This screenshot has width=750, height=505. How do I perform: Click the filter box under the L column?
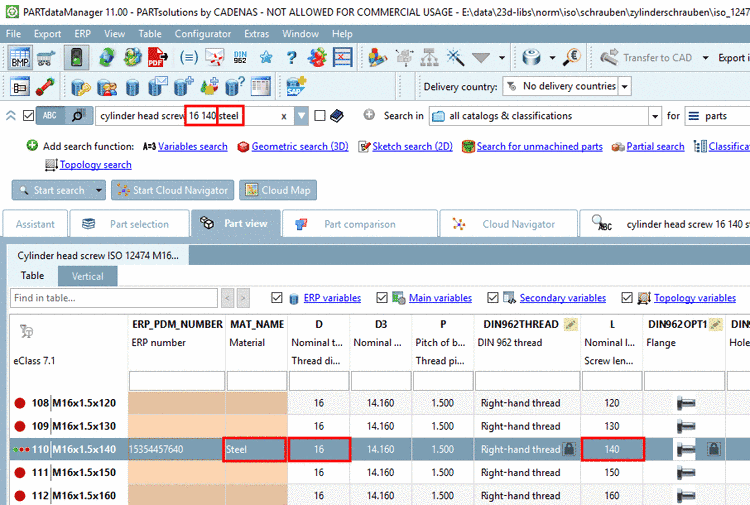pos(612,382)
